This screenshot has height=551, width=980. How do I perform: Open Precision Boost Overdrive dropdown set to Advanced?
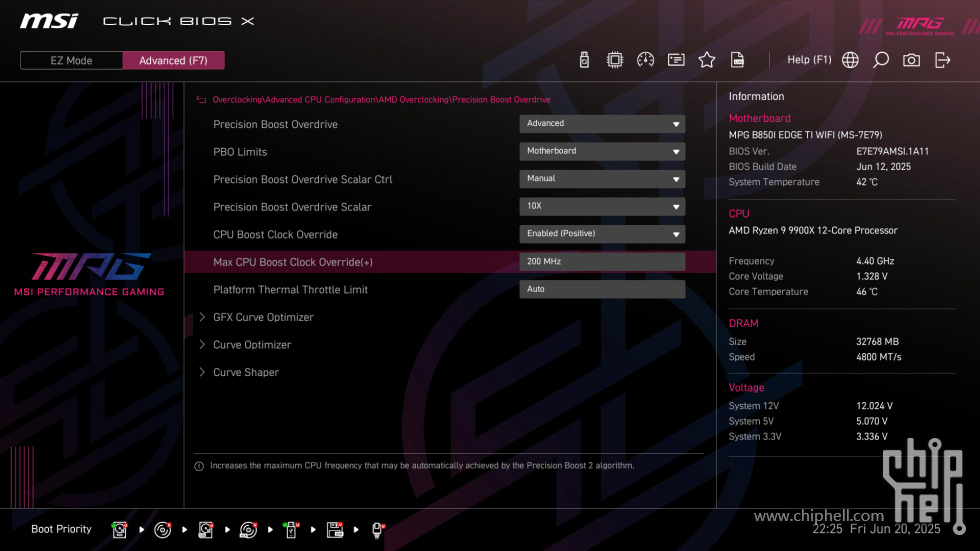click(x=602, y=124)
